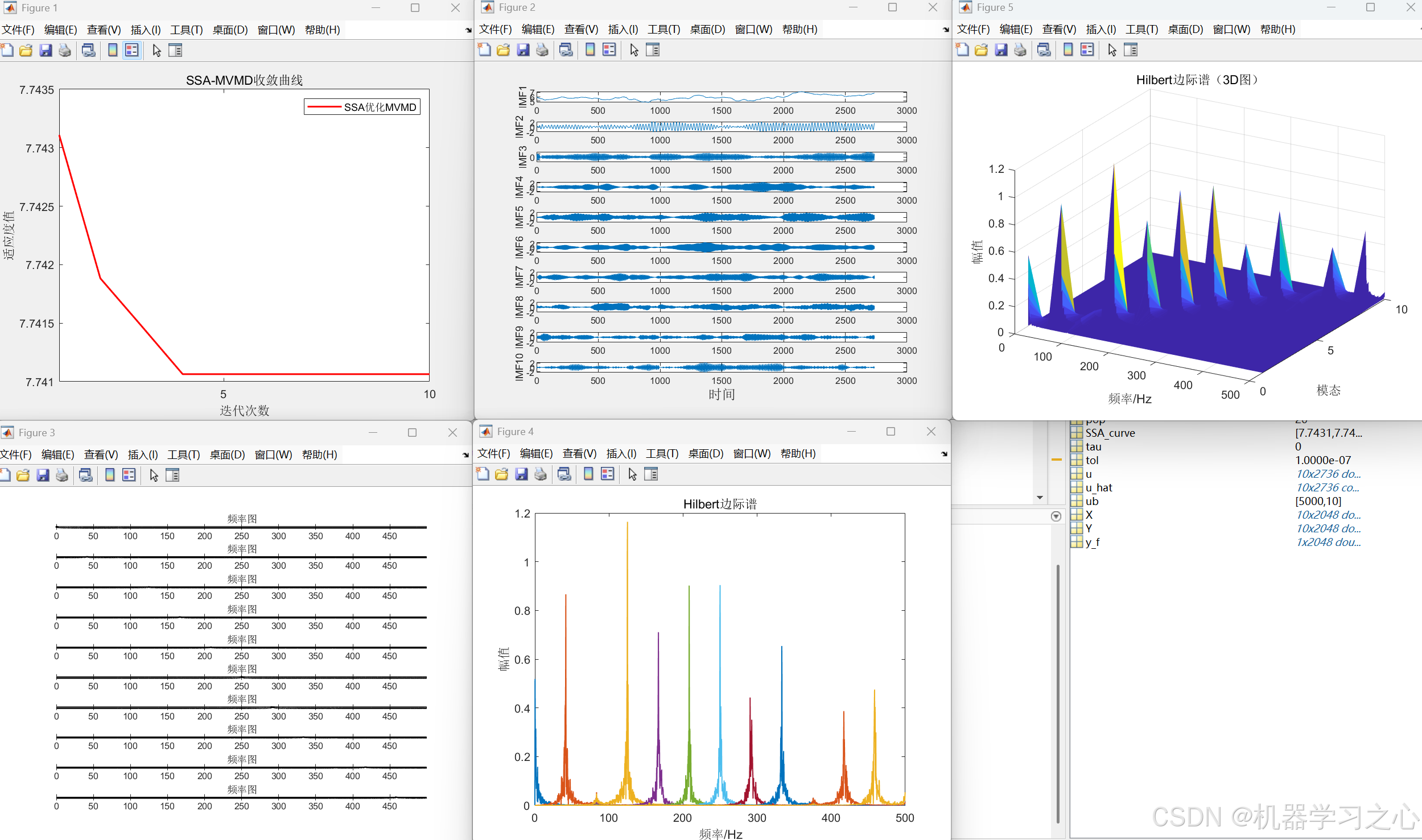Click scroll down arrow above workspace panel
The image size is (1422, 840).
coord(1040,498)
